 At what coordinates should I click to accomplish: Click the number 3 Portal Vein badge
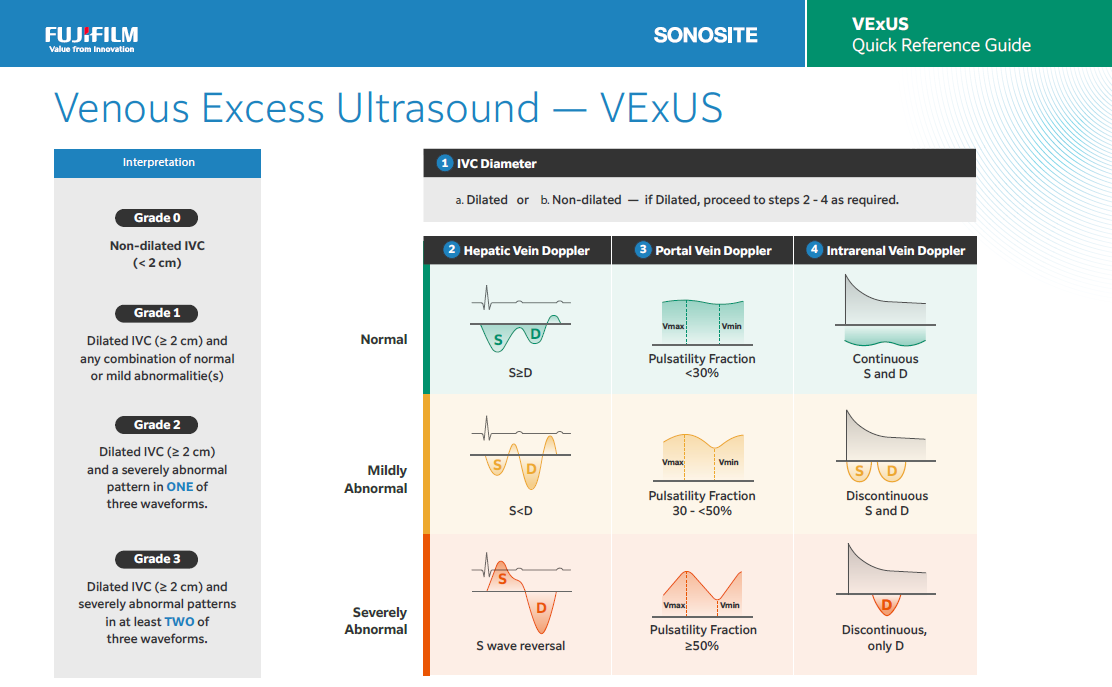[643, 250]
